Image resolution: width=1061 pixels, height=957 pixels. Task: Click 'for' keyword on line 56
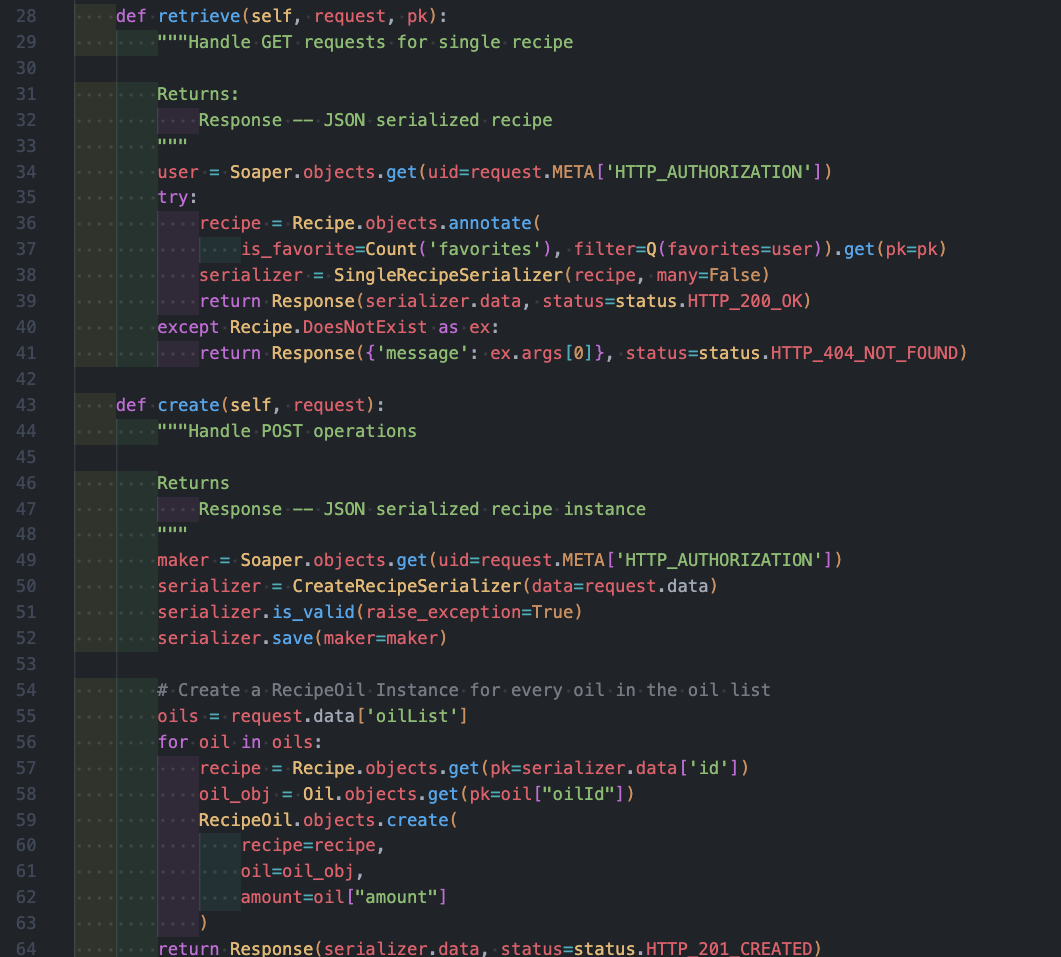(173, 742)
